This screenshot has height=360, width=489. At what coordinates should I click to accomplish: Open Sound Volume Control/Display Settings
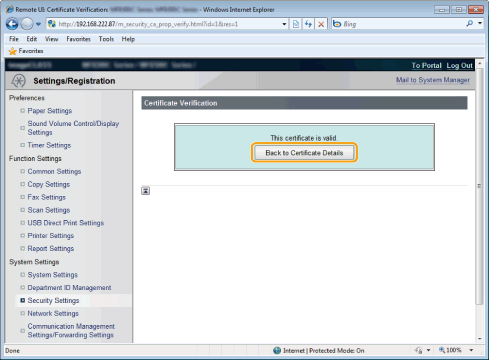point(73,128)
